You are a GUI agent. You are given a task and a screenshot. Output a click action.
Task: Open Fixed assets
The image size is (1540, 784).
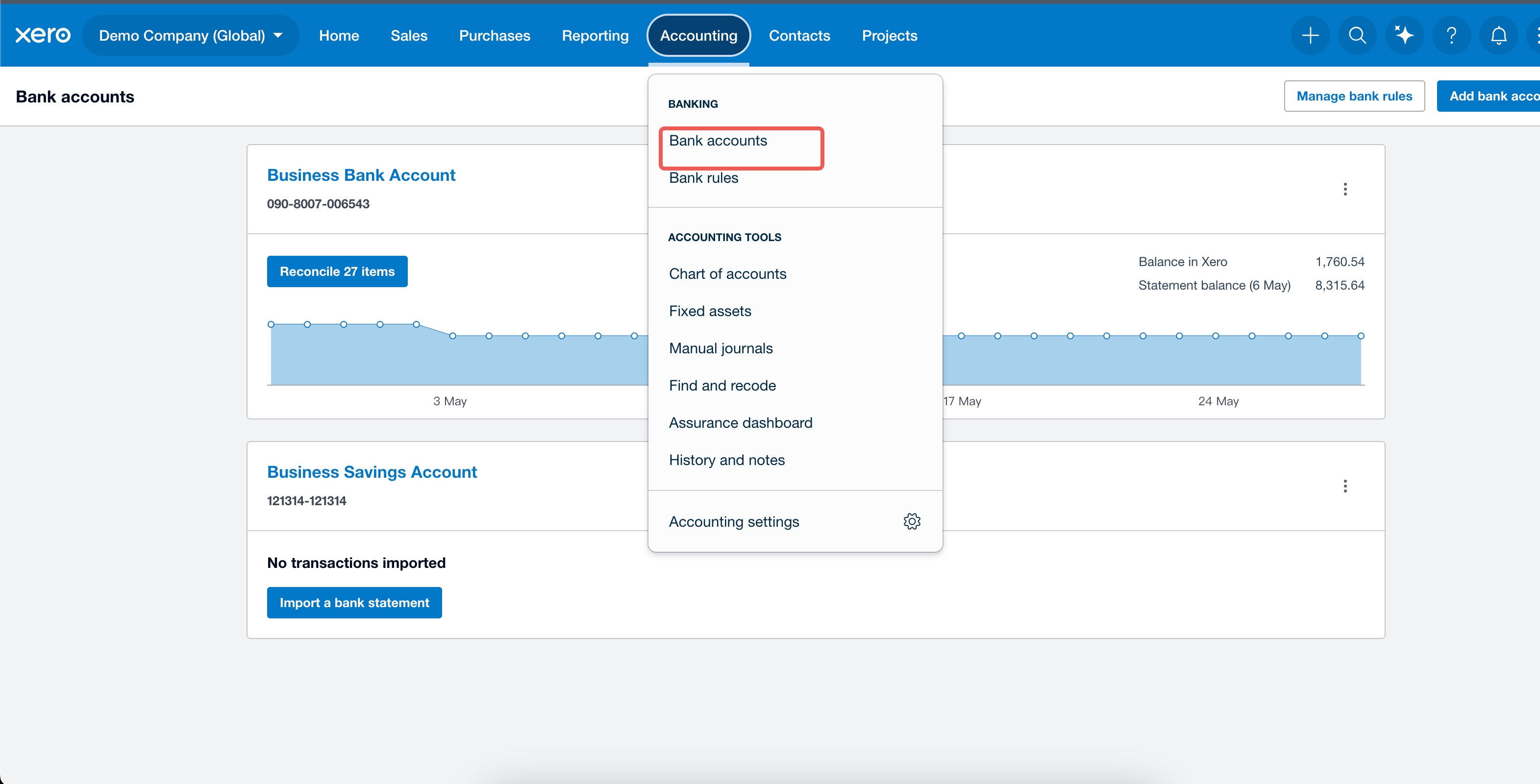[x=710, y=311]
